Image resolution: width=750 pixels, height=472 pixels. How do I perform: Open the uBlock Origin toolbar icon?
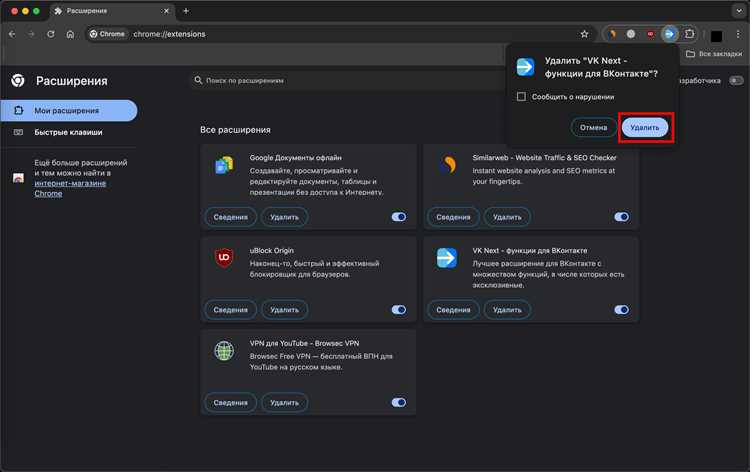click(651, 34)
